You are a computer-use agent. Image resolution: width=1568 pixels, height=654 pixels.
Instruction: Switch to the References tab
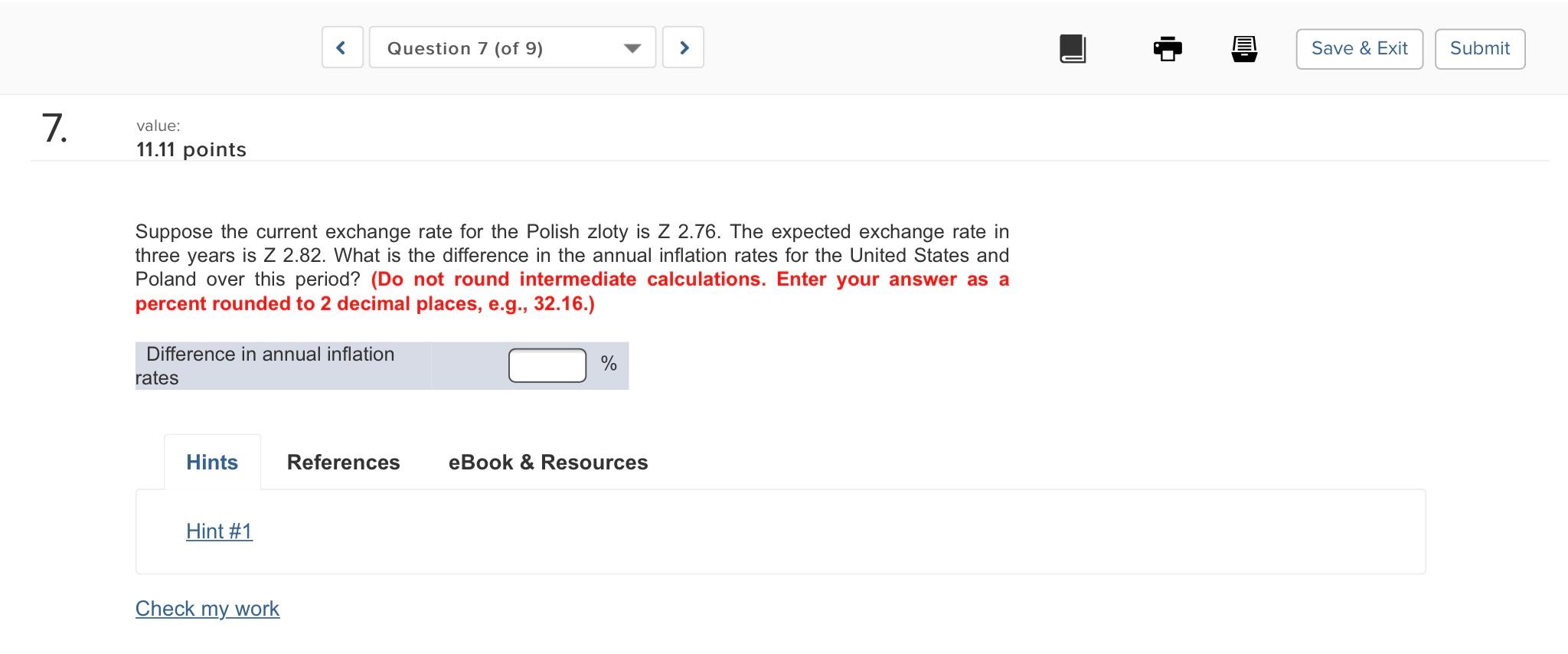pyautogui.click(x=343, y=462)
